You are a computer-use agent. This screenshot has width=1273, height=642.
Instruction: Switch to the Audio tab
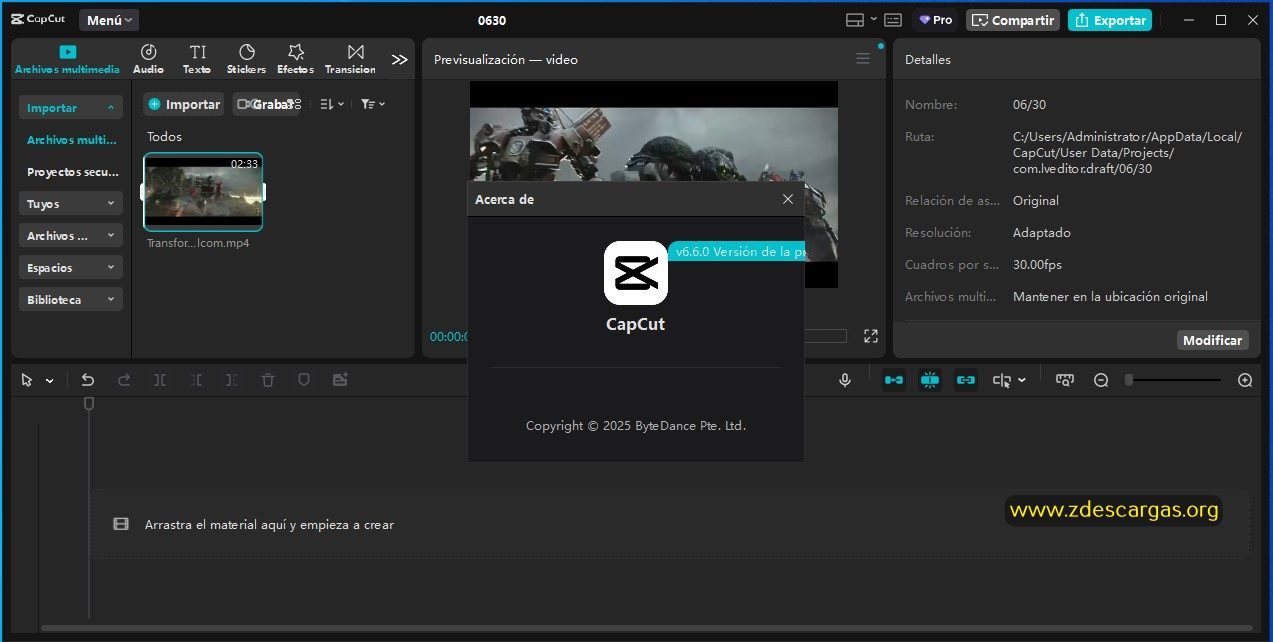(148, 60)
